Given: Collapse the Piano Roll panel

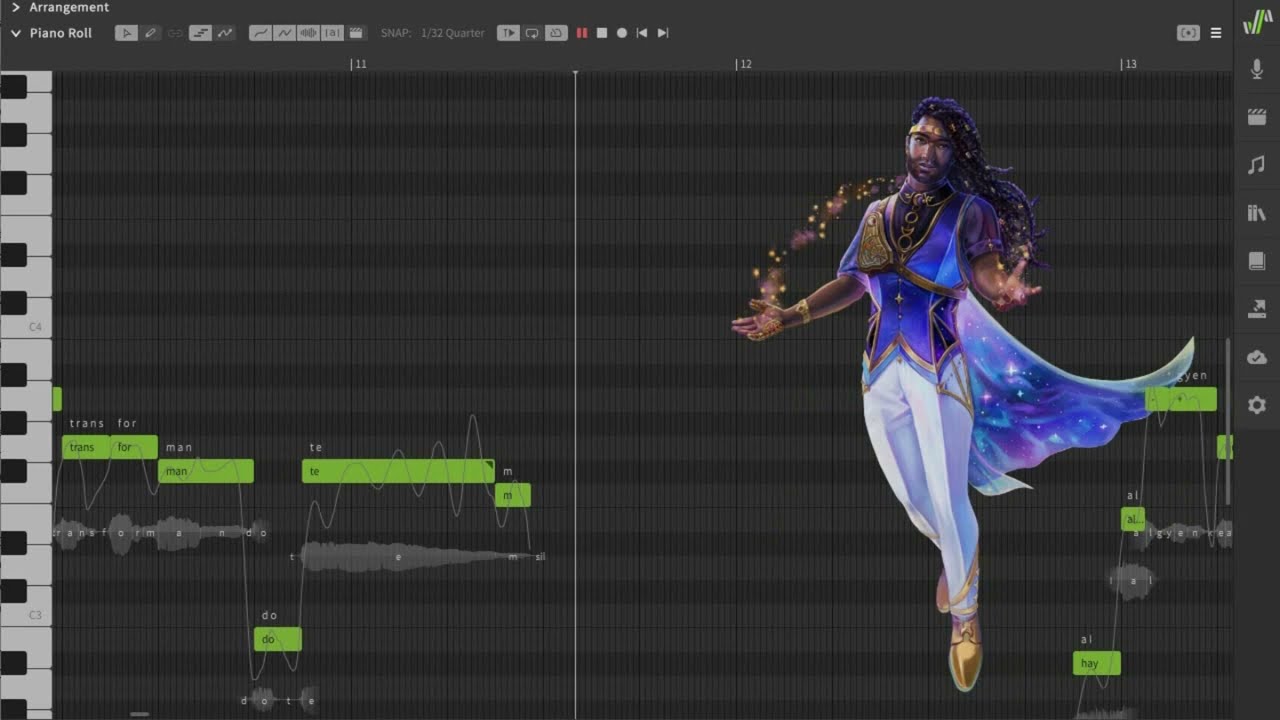Looking at the screenshot, I should 16,33.
